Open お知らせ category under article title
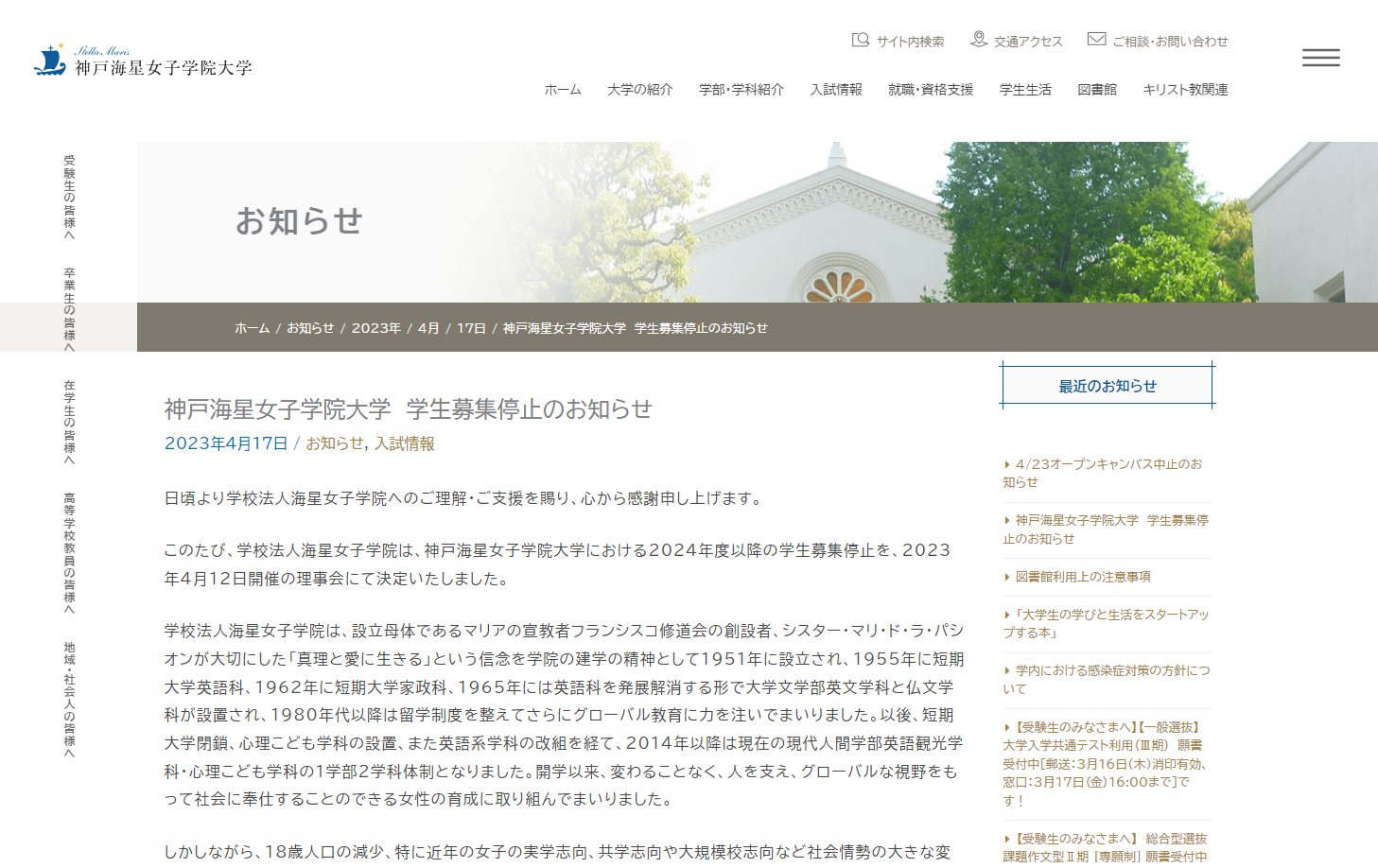1378x868 pixels. pyautogui.click(x=335, y=443)
